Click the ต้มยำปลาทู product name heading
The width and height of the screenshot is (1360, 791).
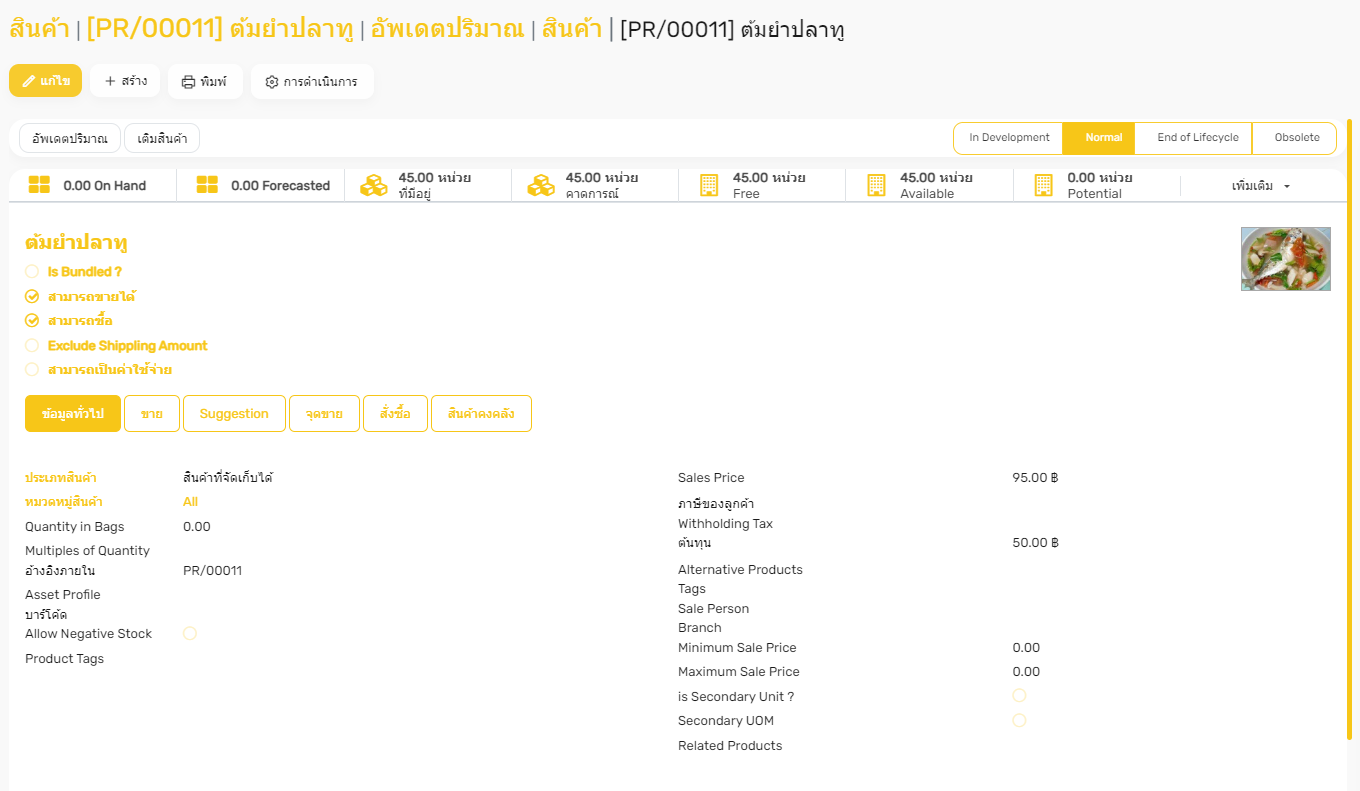point(76,243)
